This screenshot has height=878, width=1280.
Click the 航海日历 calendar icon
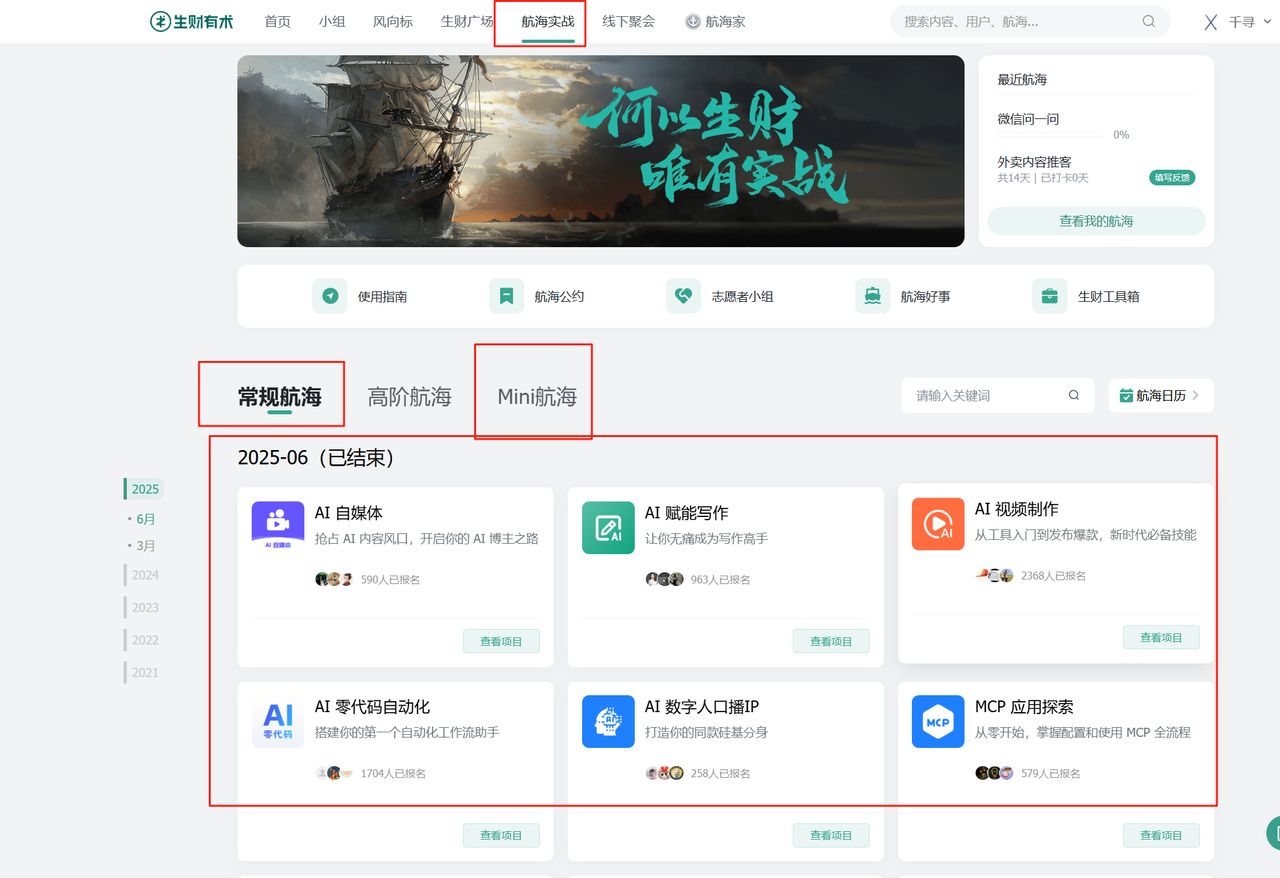(1126, 396)
